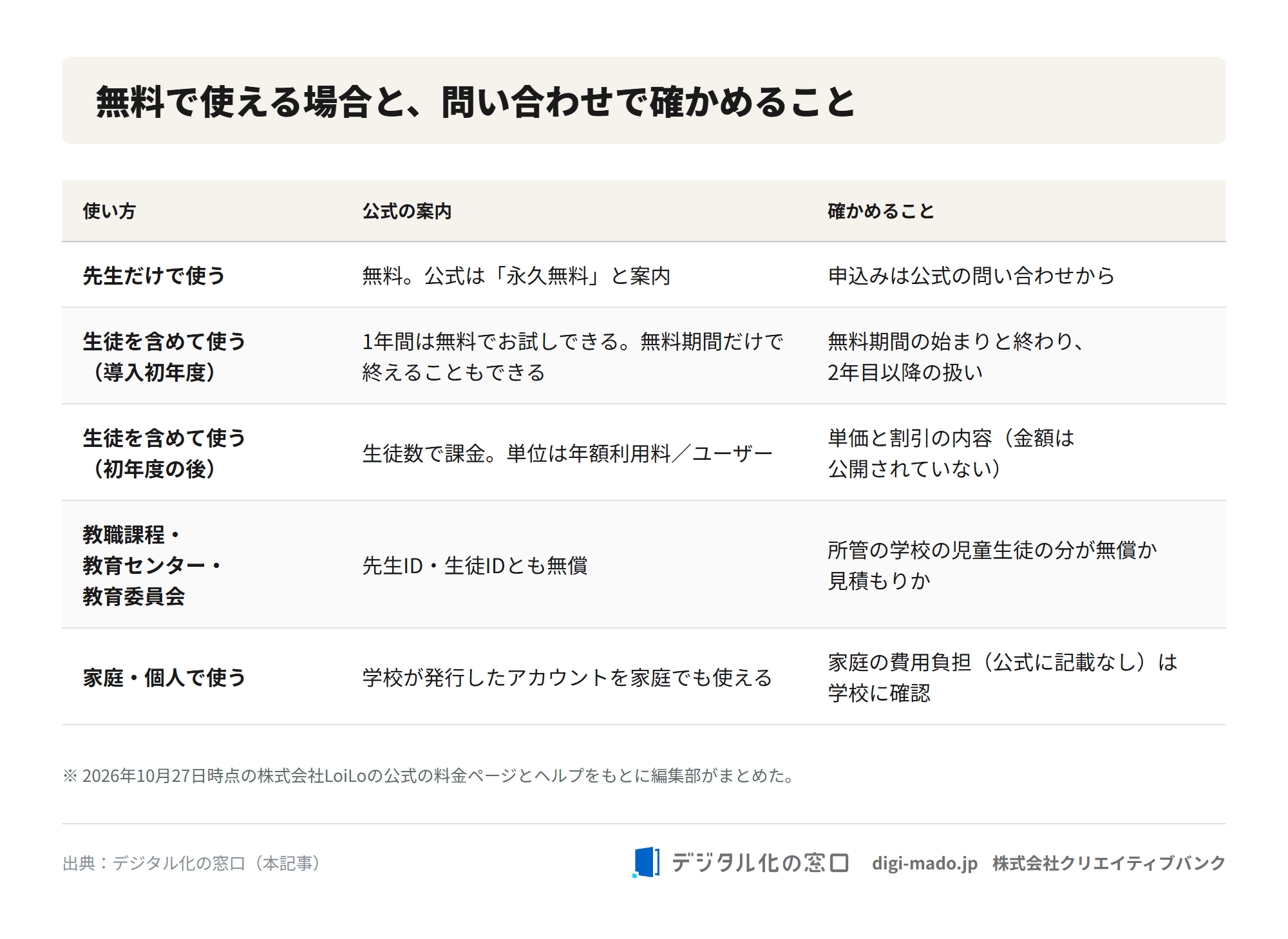
Task: Click 出典：デジタル化の窓口（本記事） source text
Action: 191,863
